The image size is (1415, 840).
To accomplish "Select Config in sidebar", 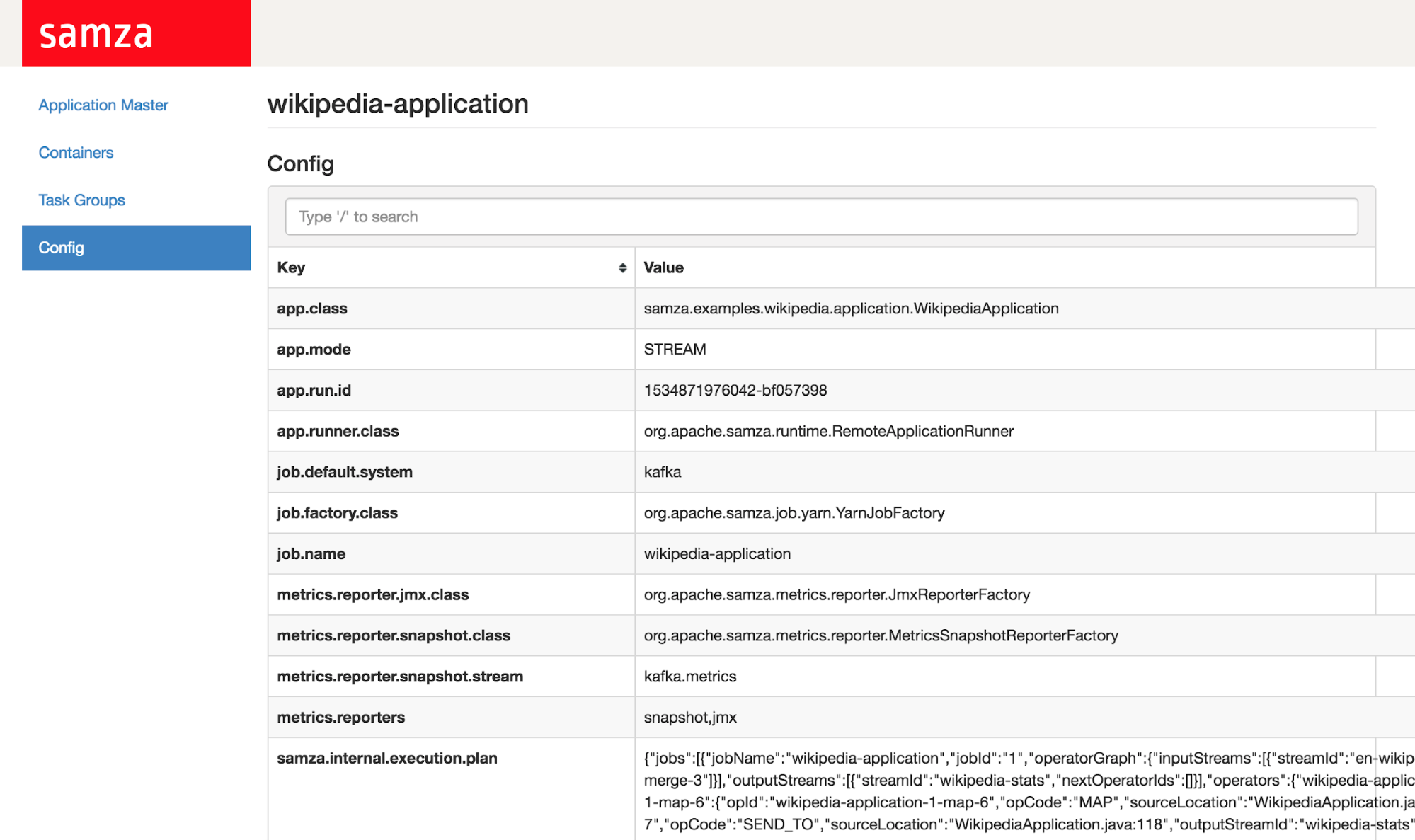I will coord(136,248).
